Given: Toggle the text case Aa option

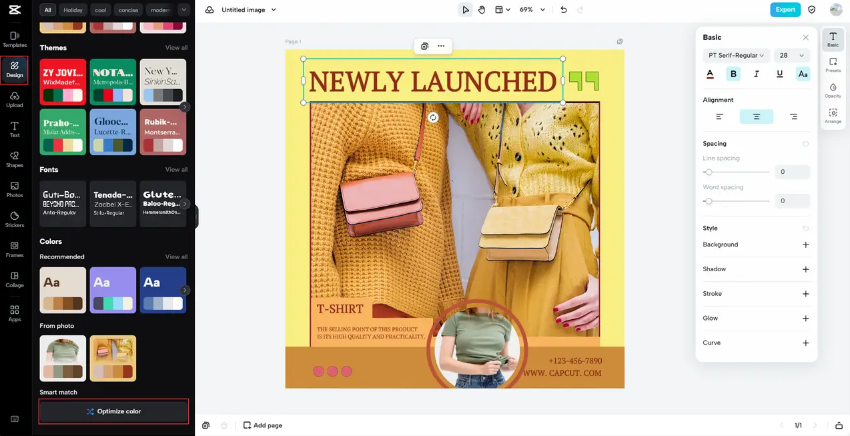Looking at the screenshot, I should click(803, 74).
